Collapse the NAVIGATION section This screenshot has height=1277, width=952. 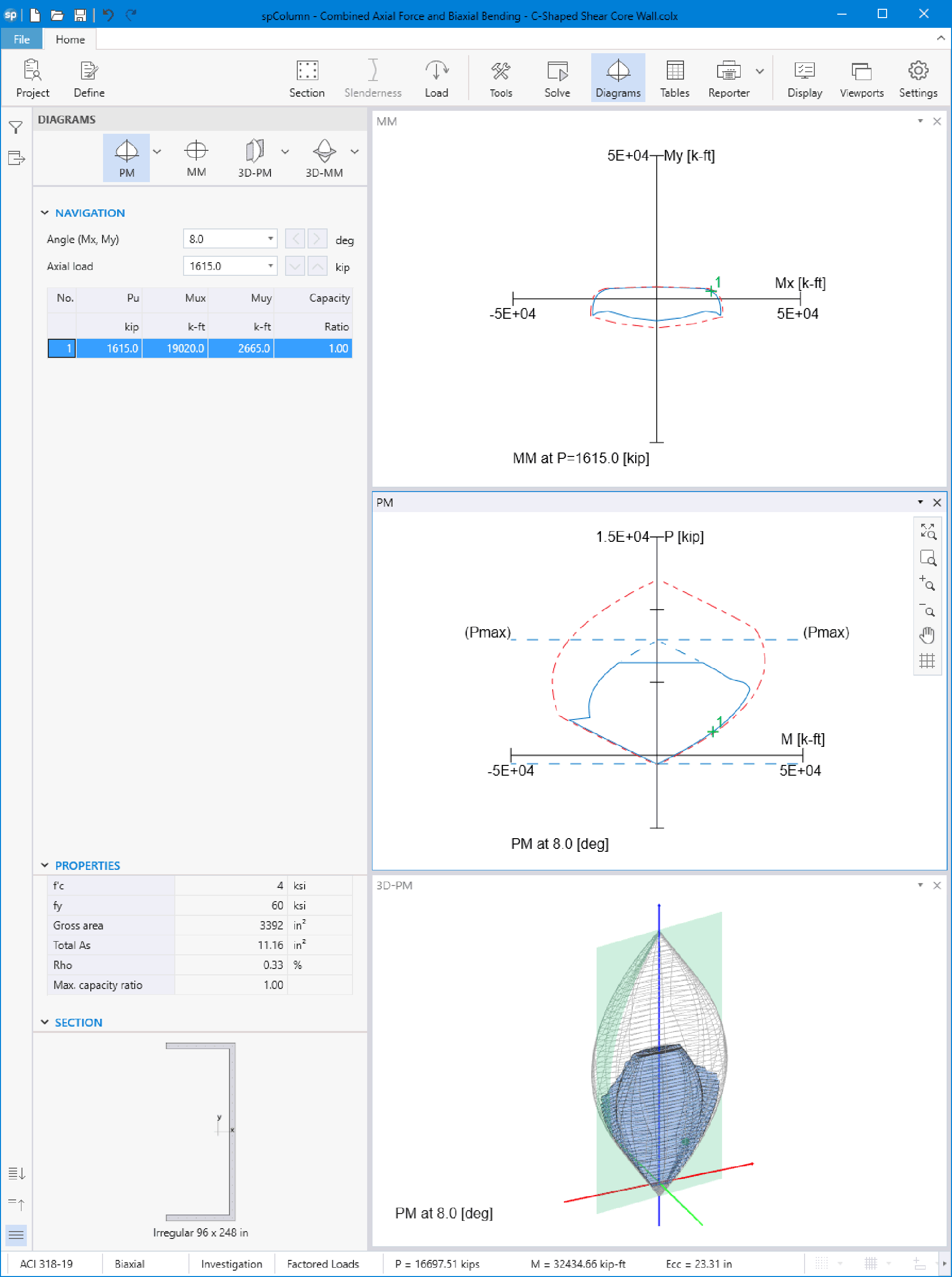[x=44, y=213]
